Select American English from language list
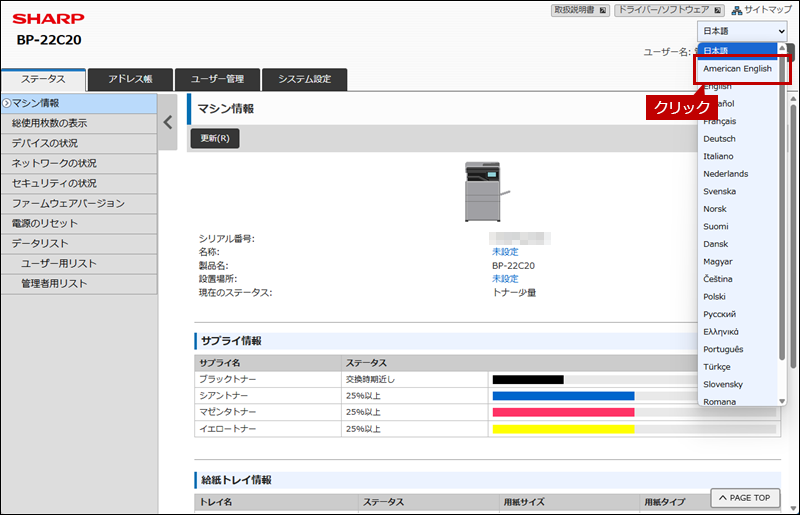The image size is (800, 515). click(737, 68)
